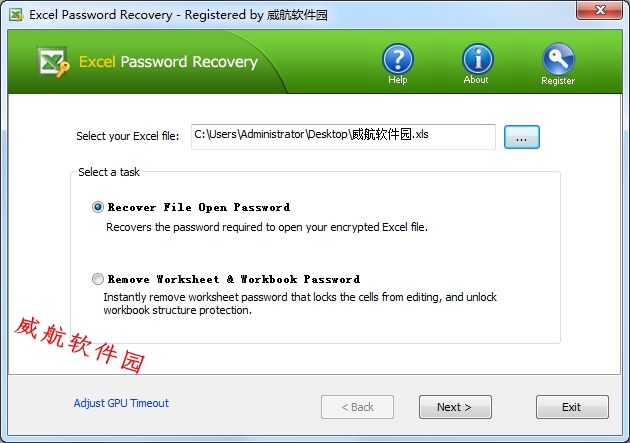Screen dimensions: 630x443
Task: Open the Register key icon
Action: tap(558, 59)
